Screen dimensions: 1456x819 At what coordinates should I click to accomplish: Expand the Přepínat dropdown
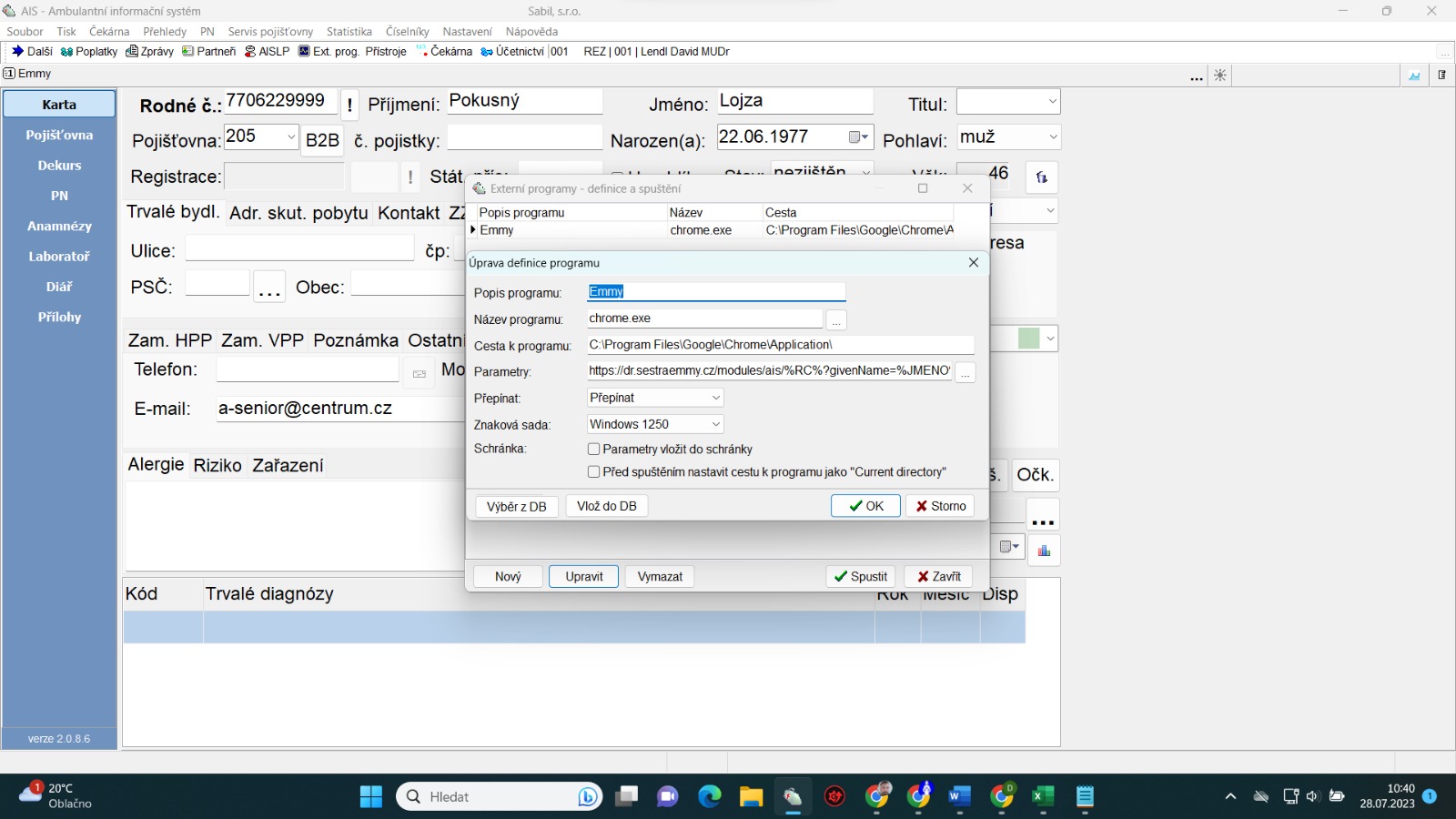tap(715, 398)
